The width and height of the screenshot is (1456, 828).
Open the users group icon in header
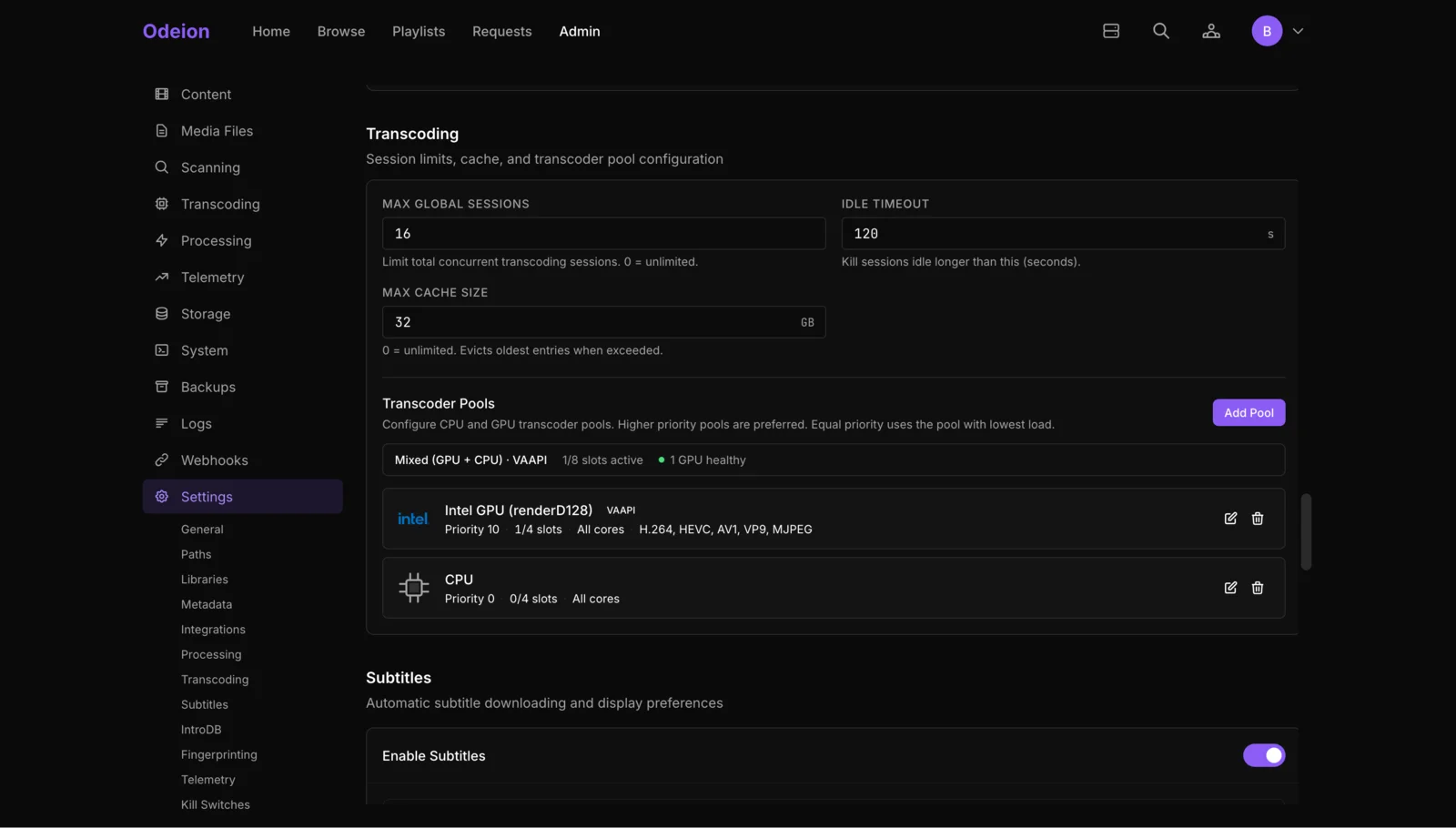[1210, 31]
